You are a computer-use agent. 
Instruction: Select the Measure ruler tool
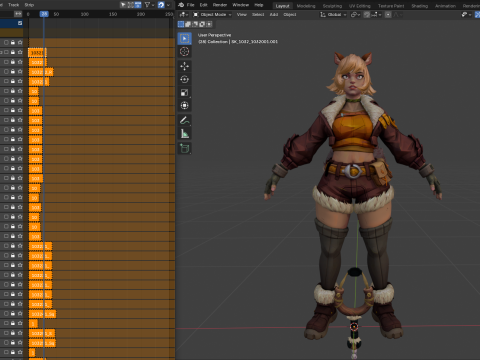(184, 134)
